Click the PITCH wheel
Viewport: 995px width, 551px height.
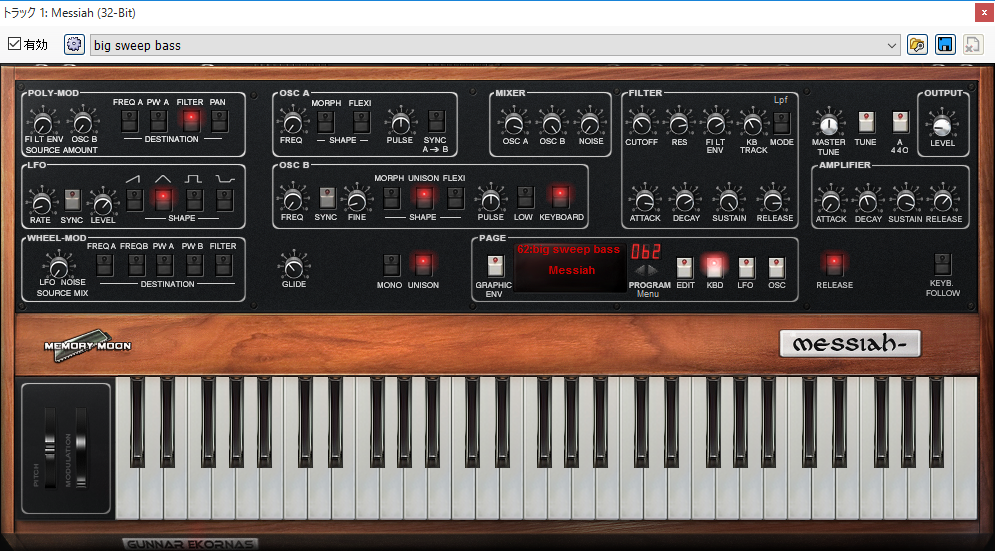click(x=49, y=448)
